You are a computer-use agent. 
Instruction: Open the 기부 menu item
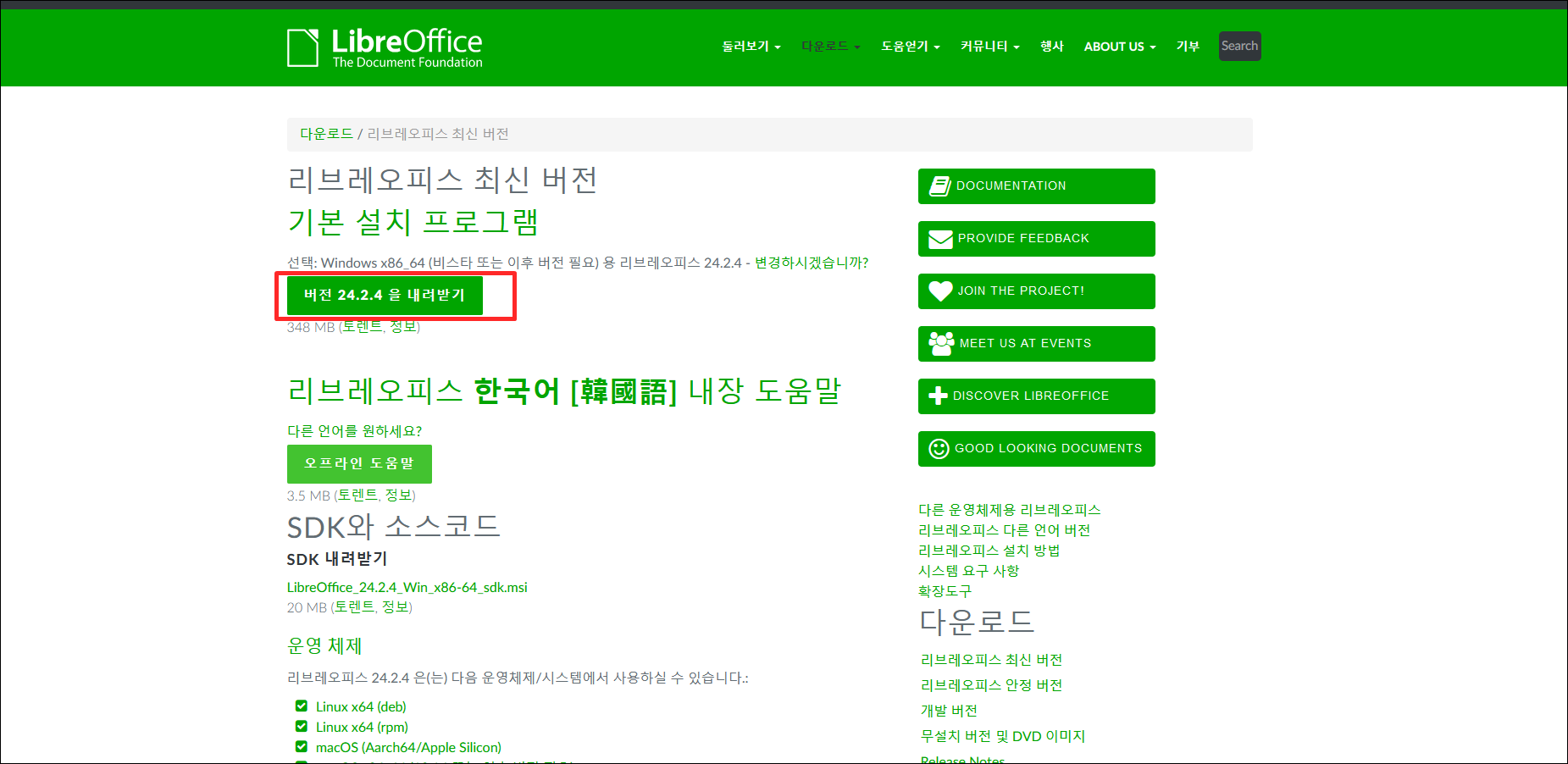(1188, 47)
